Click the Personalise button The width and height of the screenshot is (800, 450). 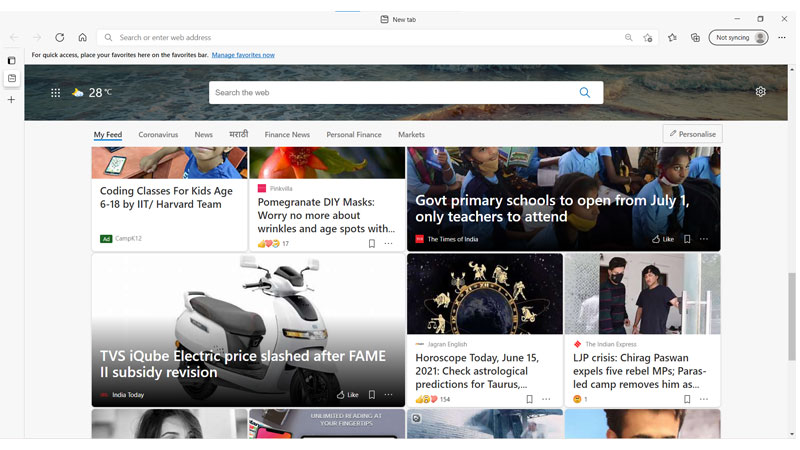[692, 134]
